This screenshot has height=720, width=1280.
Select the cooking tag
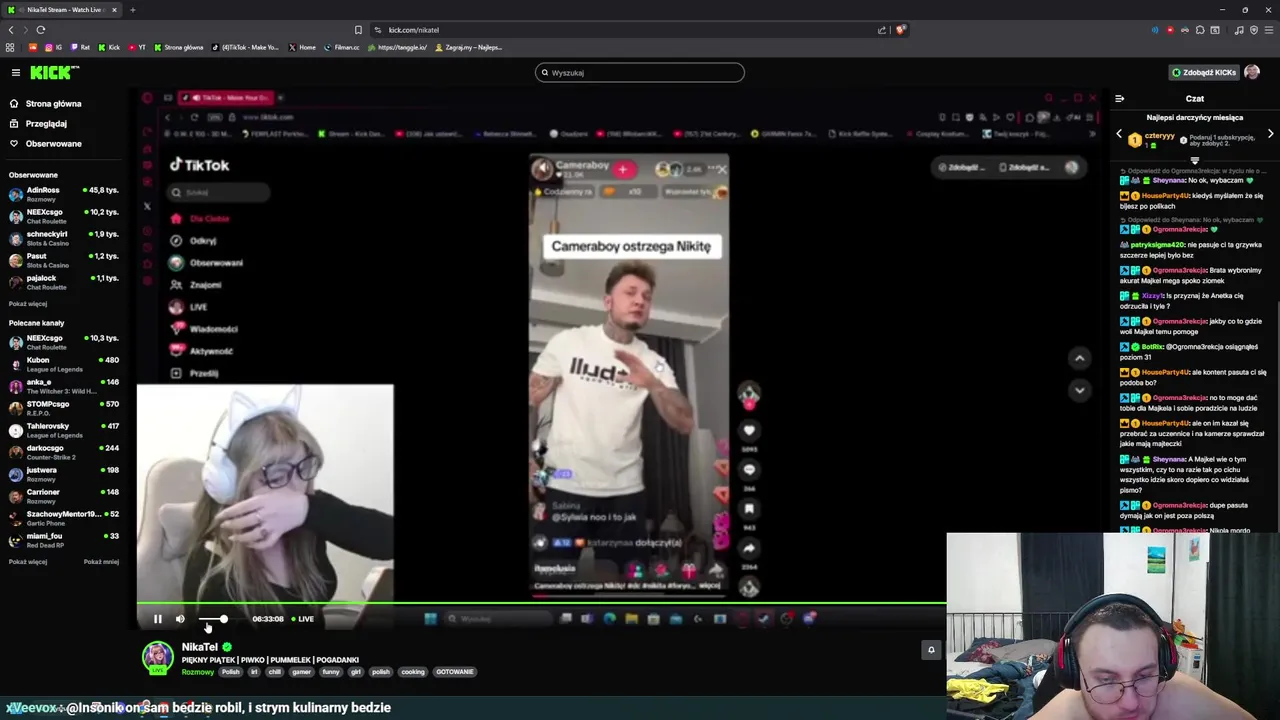(413, 672)
